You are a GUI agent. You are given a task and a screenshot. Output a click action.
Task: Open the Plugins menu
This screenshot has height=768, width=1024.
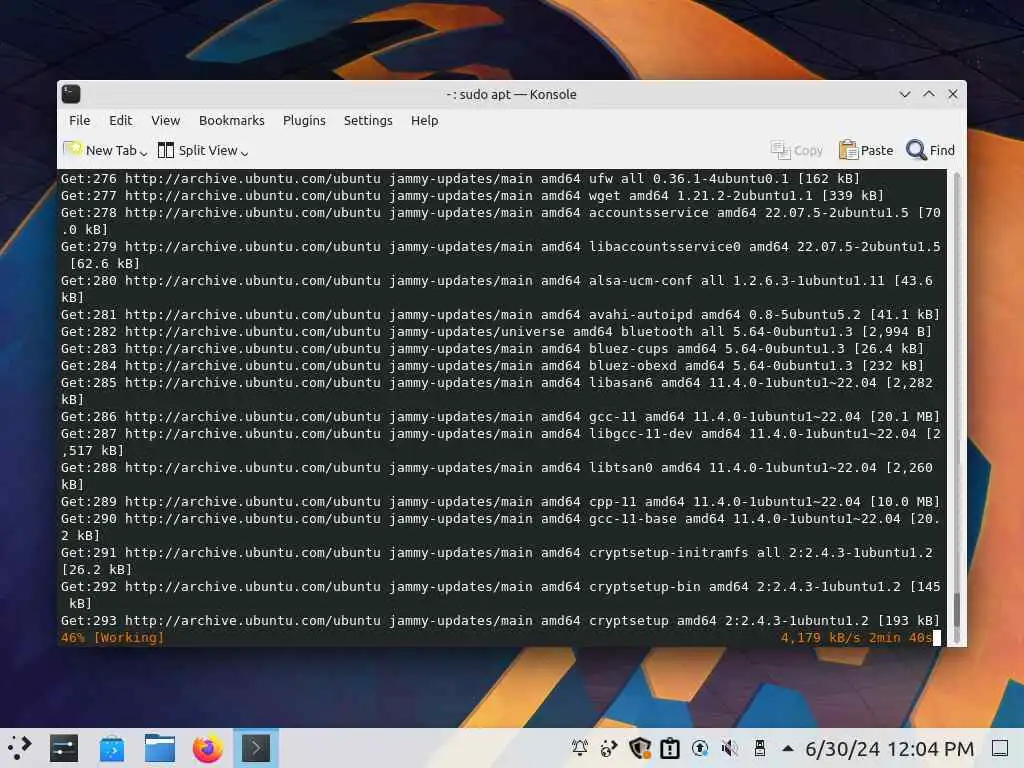coord(304,120)
